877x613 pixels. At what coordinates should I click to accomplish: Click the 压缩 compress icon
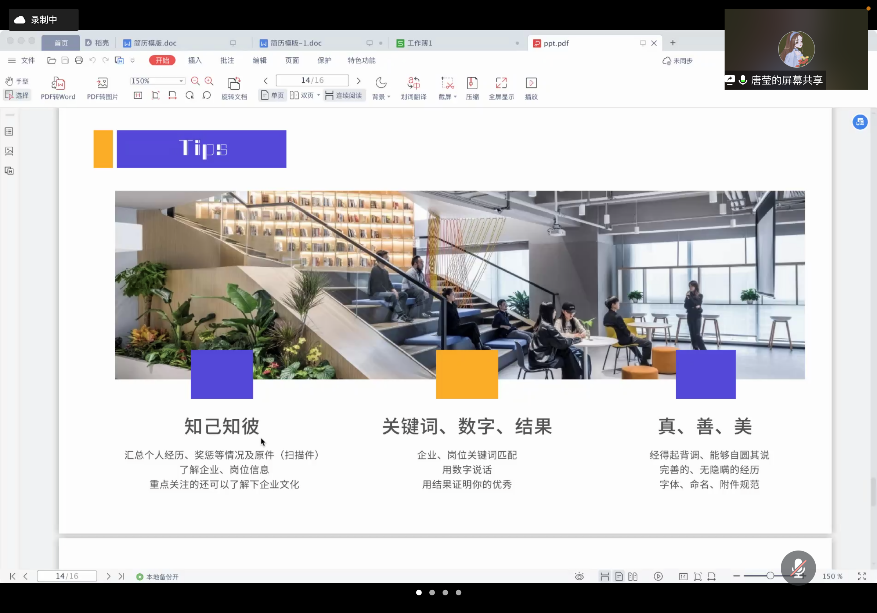point(472,84)
